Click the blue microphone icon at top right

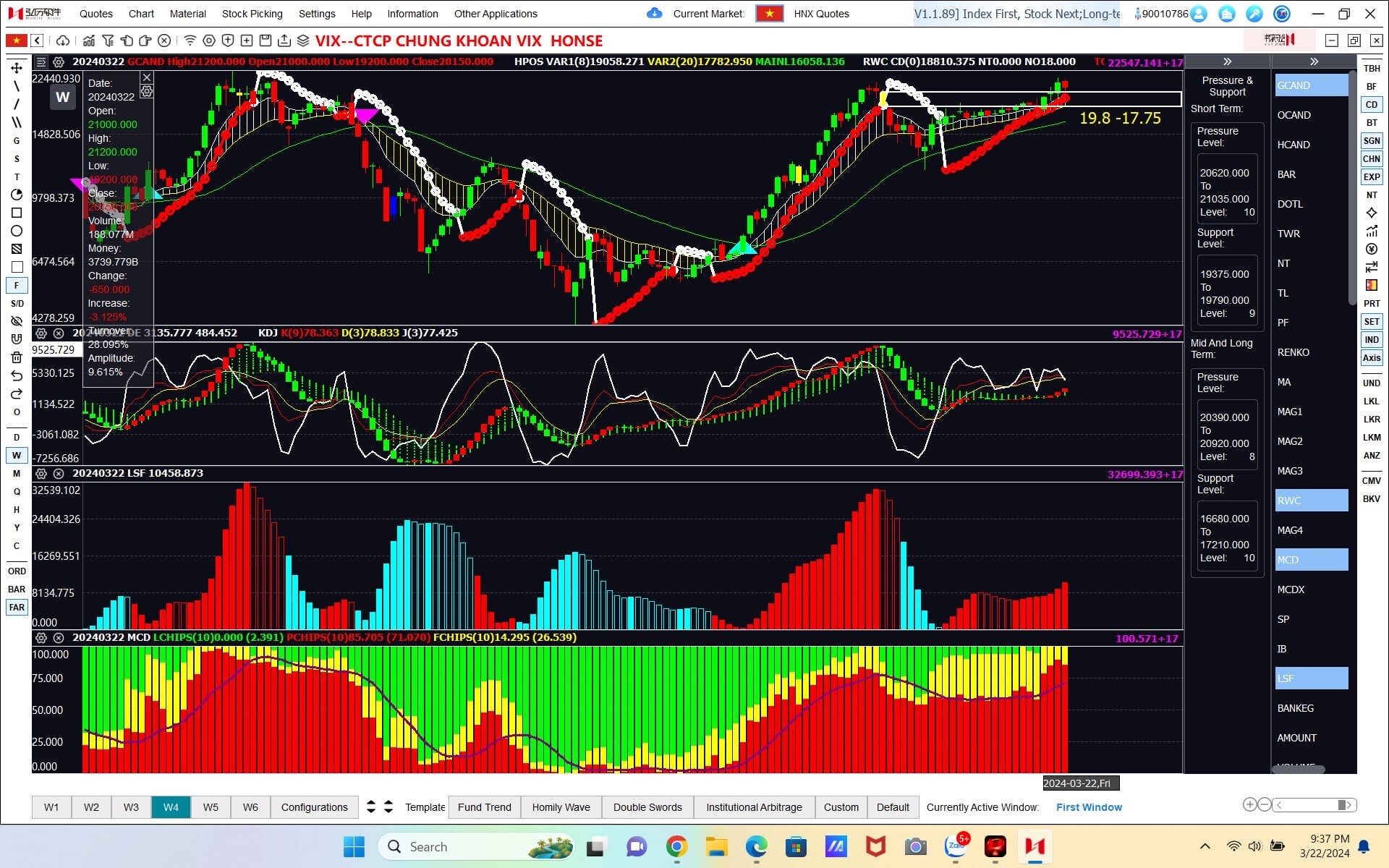pyautogui.click(x=1255, y=14)
